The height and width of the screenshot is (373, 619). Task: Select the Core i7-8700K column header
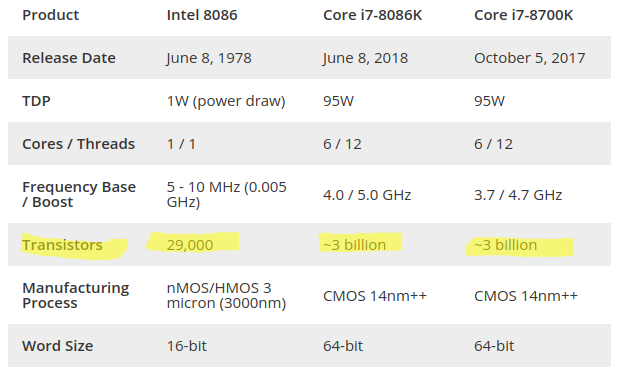(x=523, y=15)
